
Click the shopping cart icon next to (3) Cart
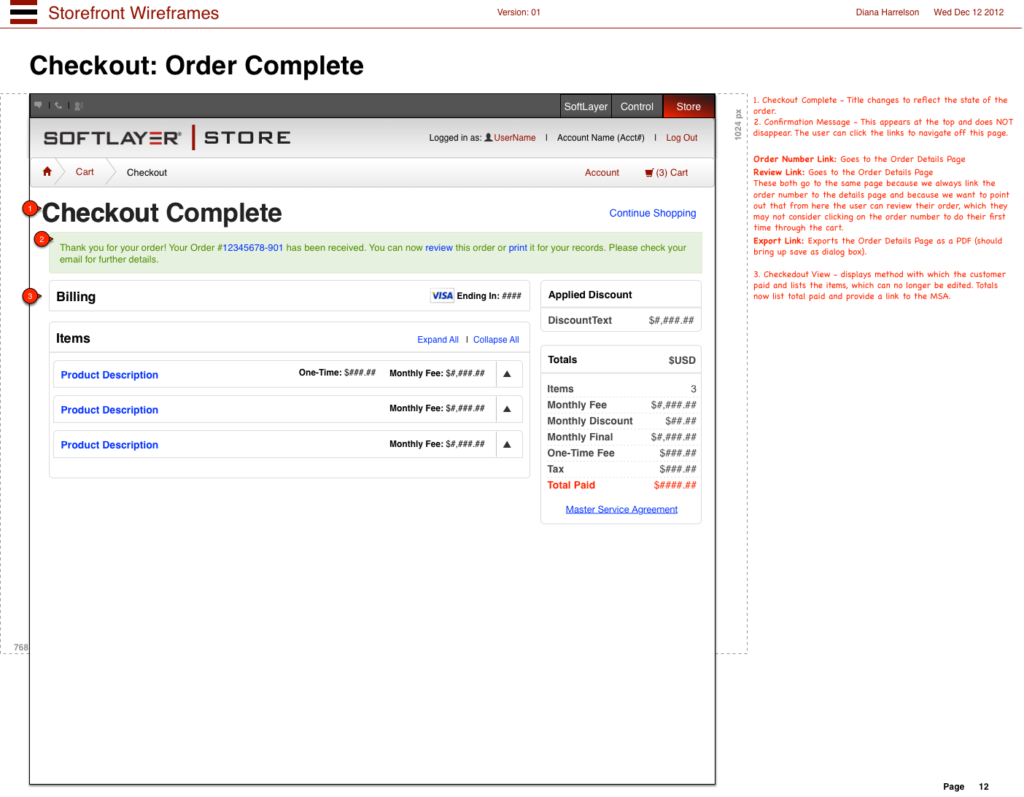tap(649, 171)
